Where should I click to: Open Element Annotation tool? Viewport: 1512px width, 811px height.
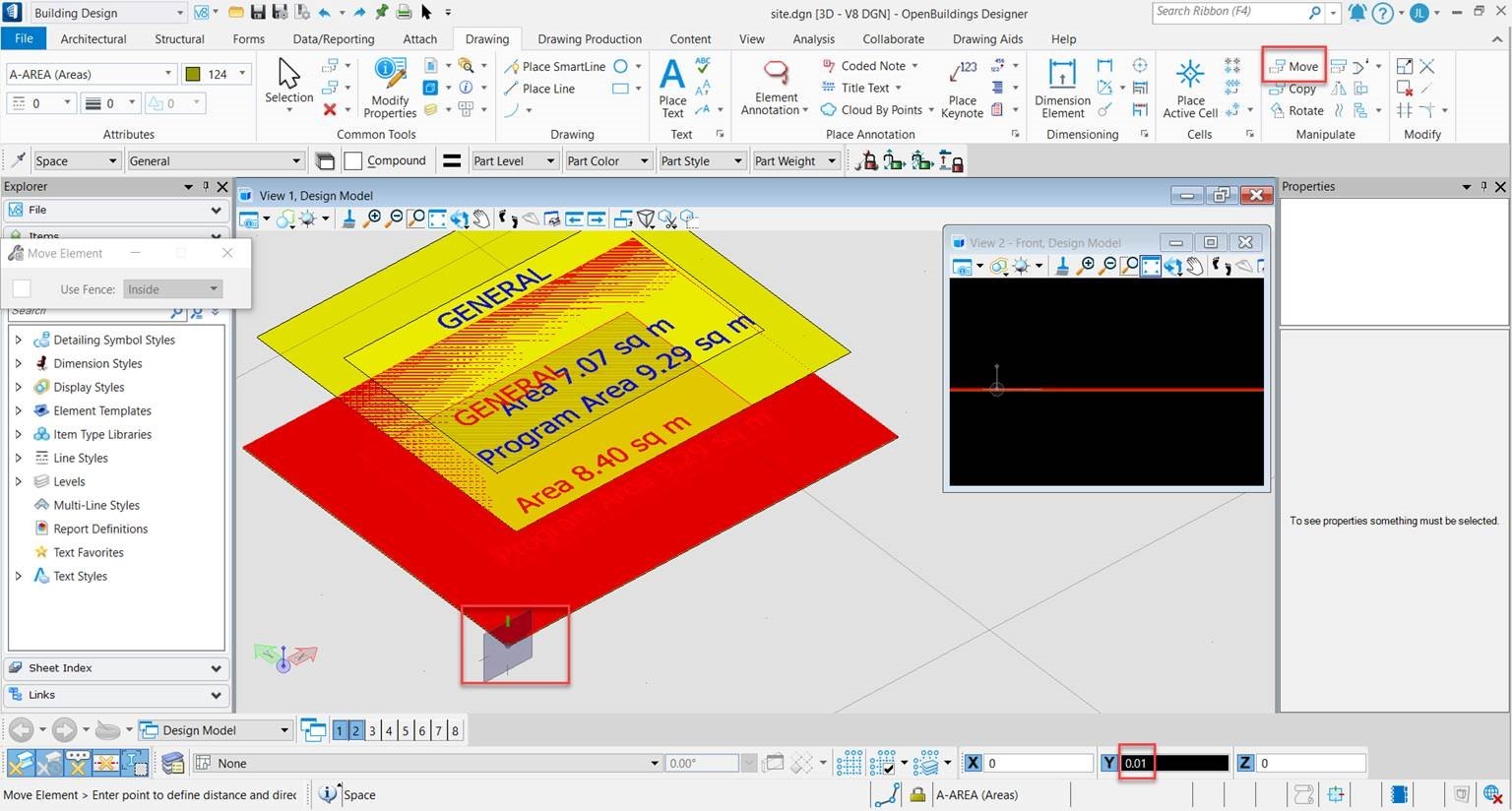775,88
